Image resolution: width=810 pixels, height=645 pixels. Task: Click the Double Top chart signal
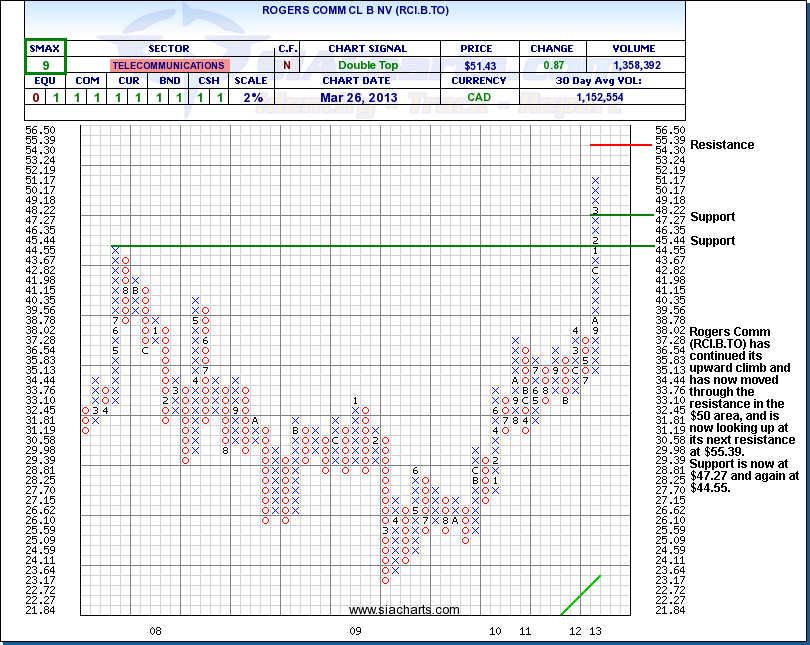[x=367, y=65]
